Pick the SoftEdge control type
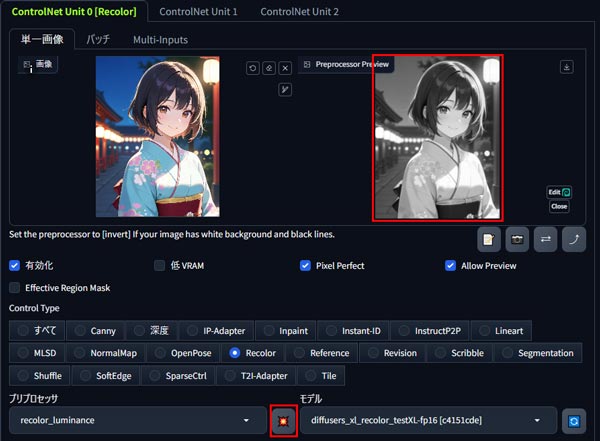This screenshot has height=441, width=600. [x=106, y=376]
